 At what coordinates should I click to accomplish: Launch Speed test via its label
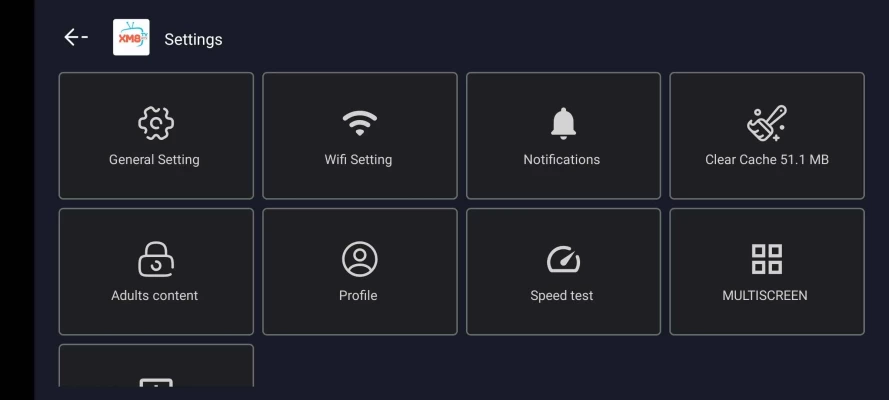click(562, 296)
